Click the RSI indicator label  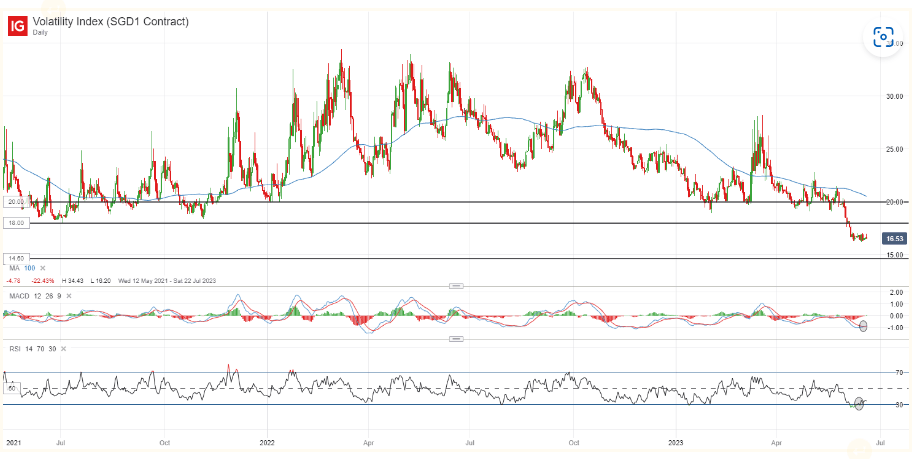[x=13, y=349]
